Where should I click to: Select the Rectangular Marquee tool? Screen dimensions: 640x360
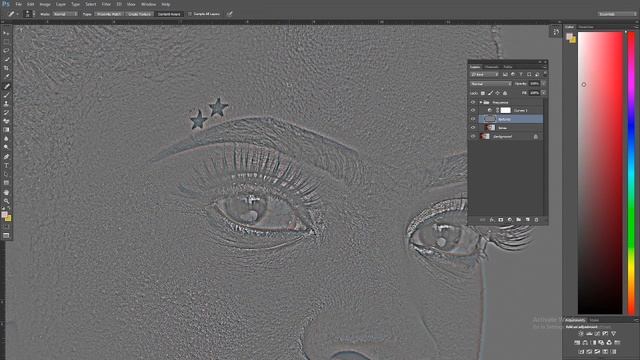[x=6, y=42]
